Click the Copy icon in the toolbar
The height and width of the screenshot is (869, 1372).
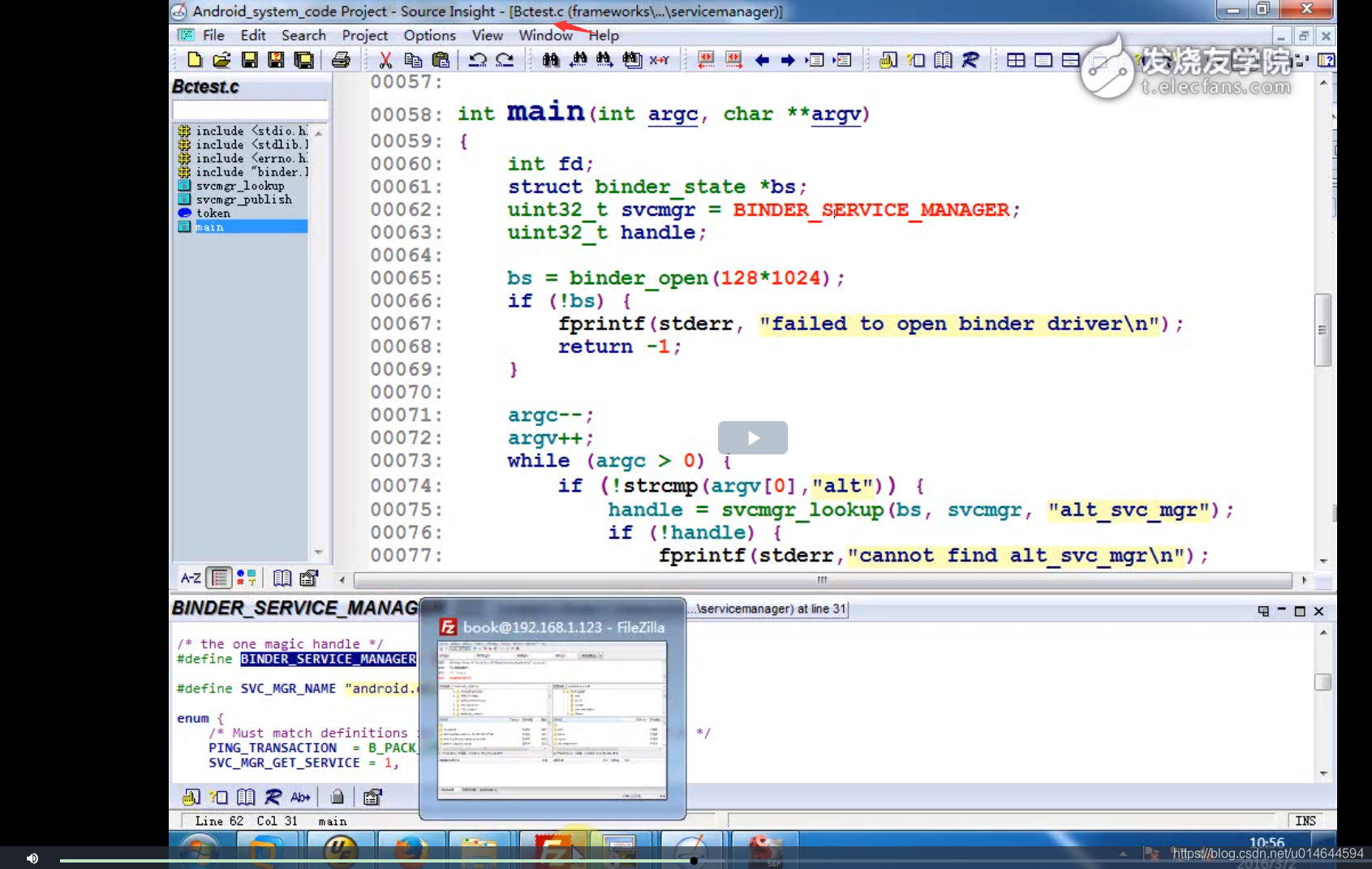pyautogui.click(x=413, y=60)
